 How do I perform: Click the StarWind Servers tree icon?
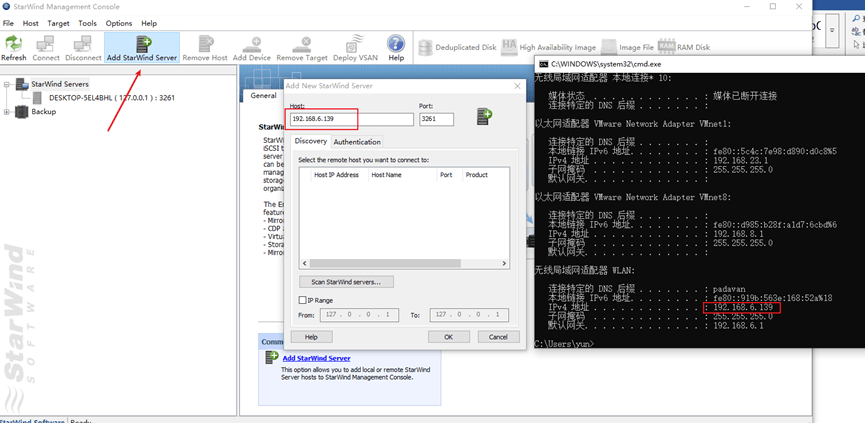tap(22, 84)
